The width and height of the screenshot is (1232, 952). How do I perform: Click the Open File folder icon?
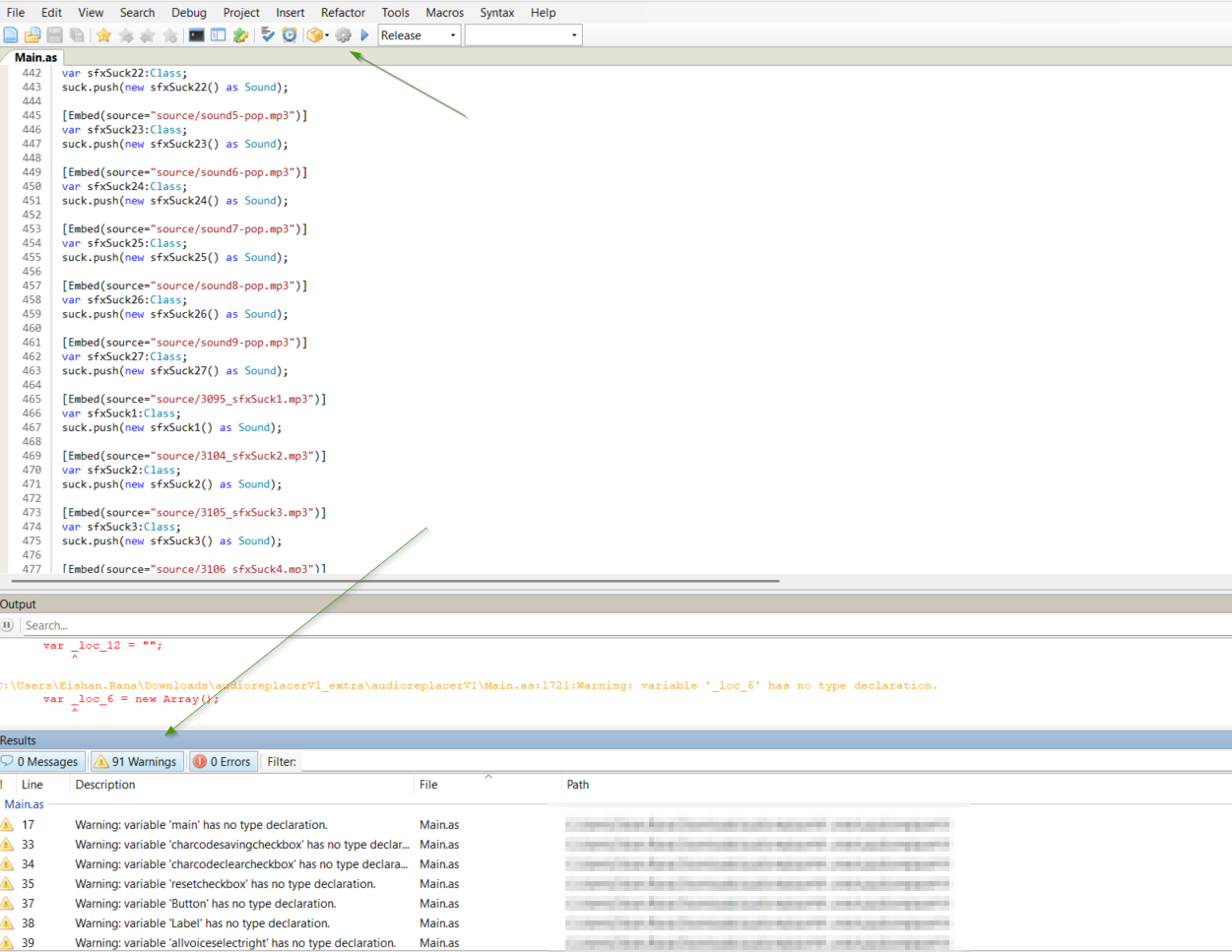pos(32,35)
